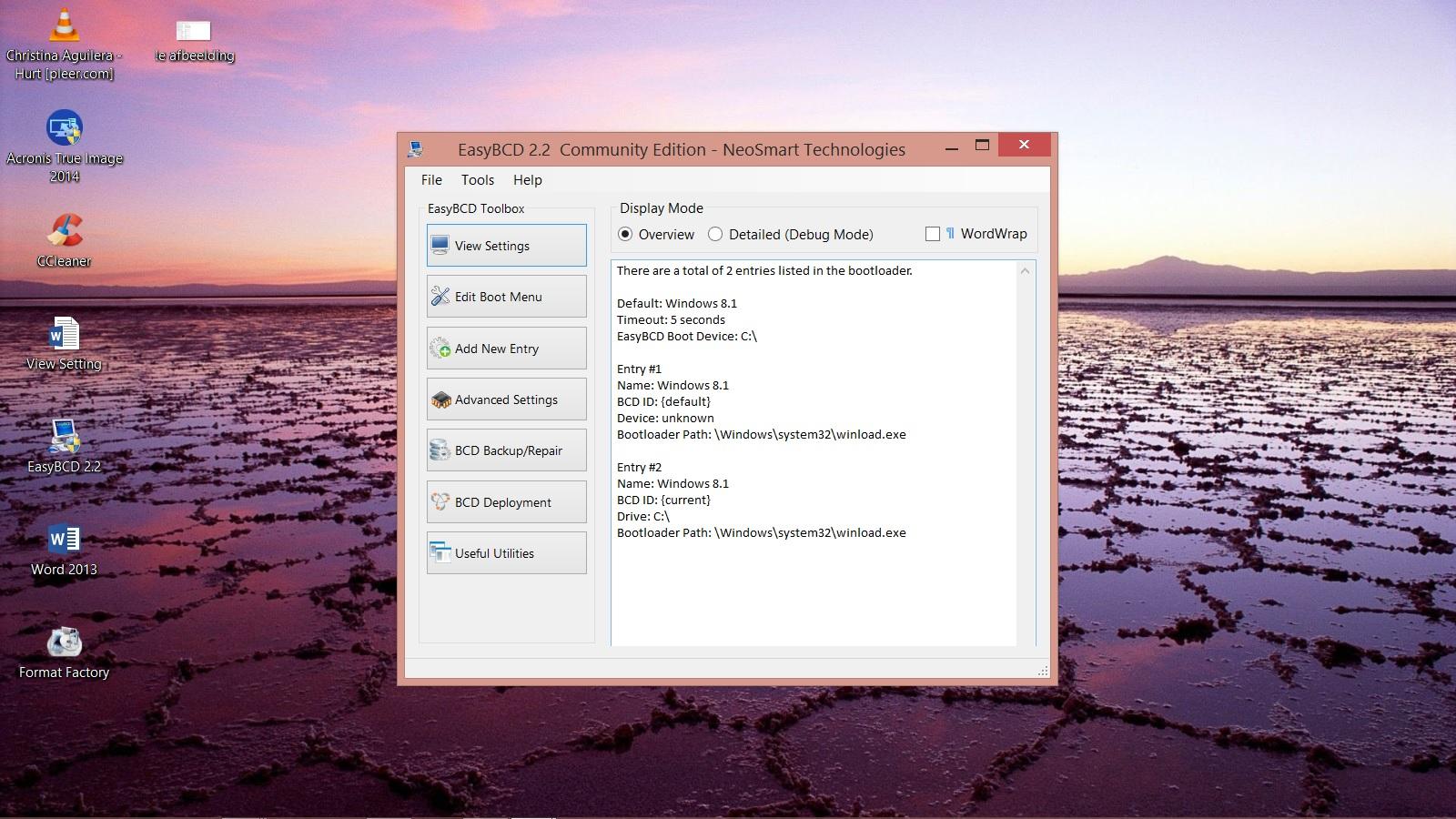Close the EasyBCD window
The height and width of the screenshot is (819, 1456).
pos(1025,145)
